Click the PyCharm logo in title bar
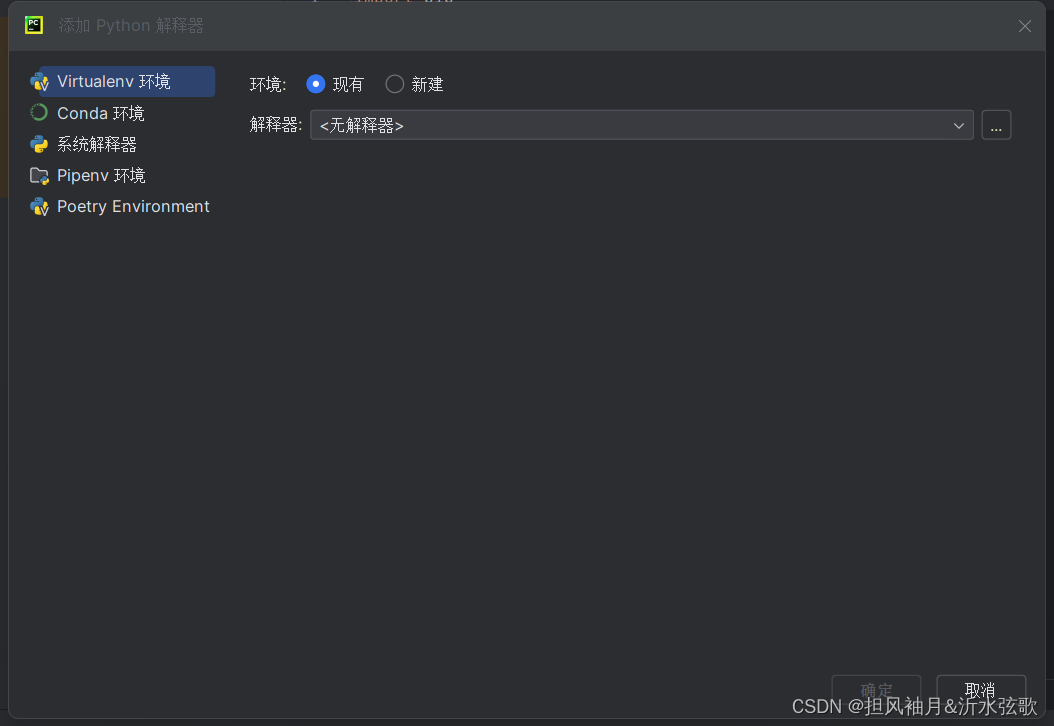Image resolution: width=1054 pixels, height=726 pixels. pyautogui.click(x=34, y=26)
